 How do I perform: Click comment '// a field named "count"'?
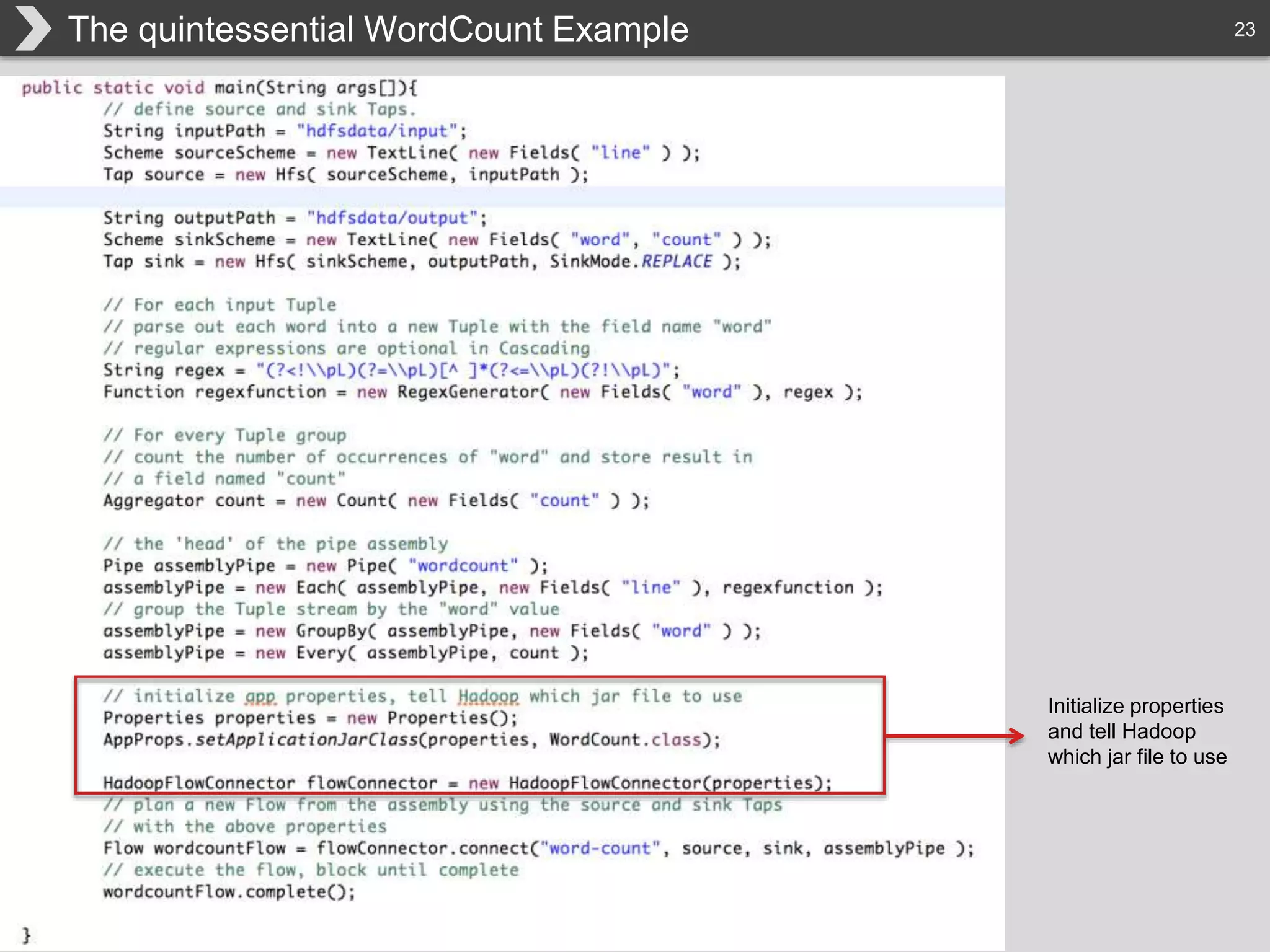[224, 478]
